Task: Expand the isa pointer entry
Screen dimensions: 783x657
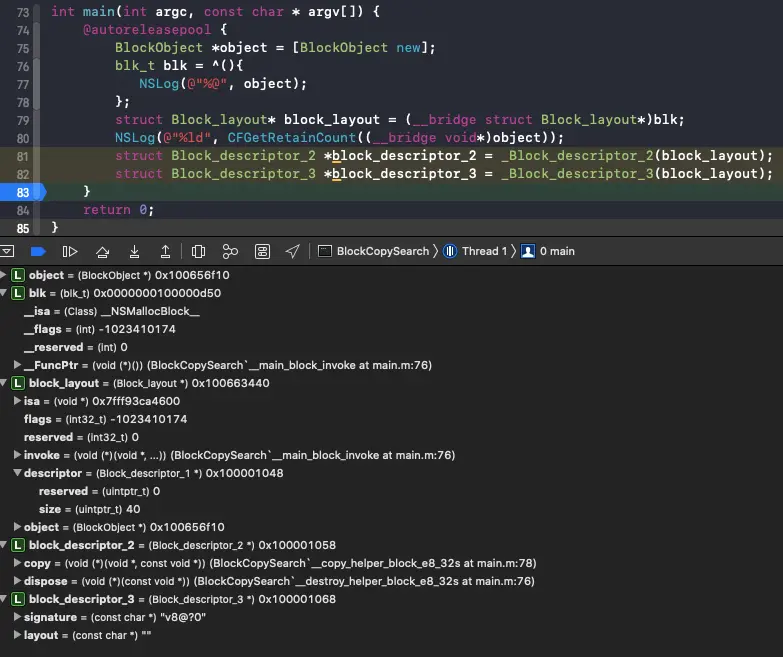Action: [17, 400]
